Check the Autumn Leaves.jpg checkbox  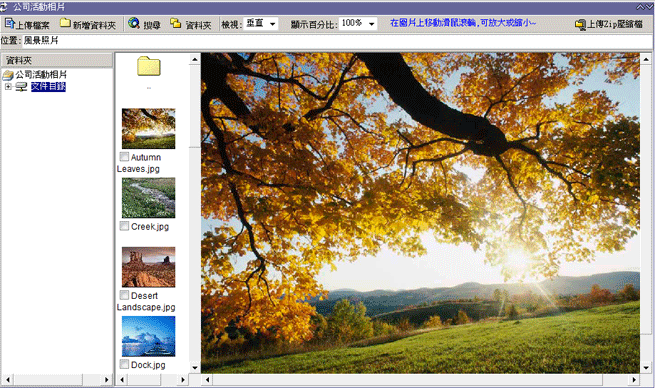(124, 157)
